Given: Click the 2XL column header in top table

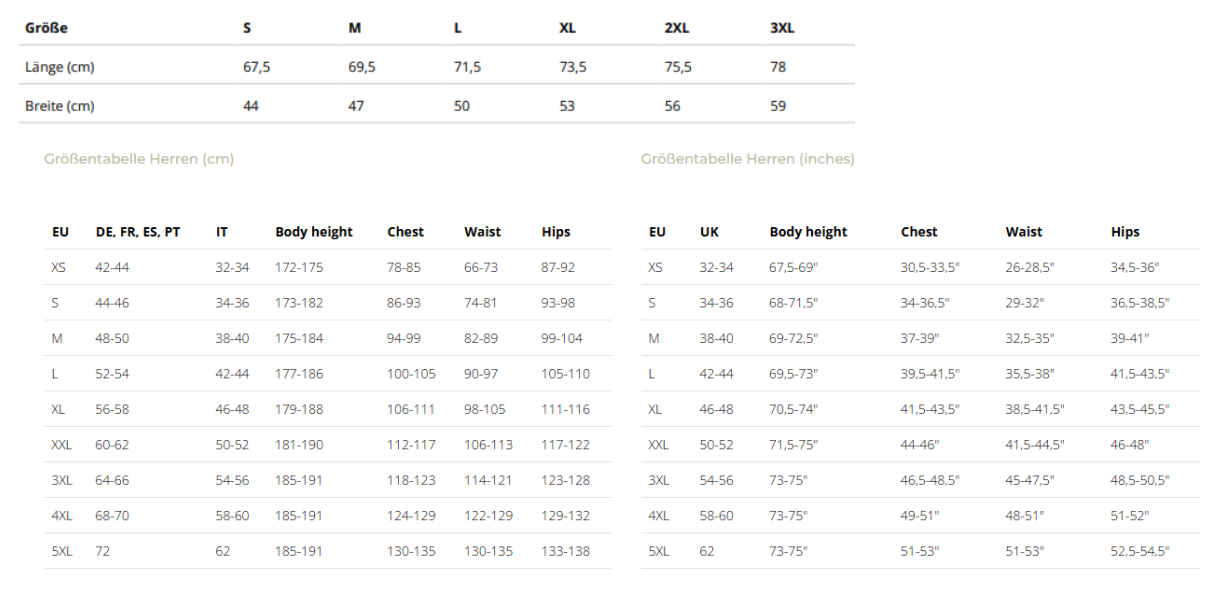Looking at the screenshot, I should [x=677, y=28].
